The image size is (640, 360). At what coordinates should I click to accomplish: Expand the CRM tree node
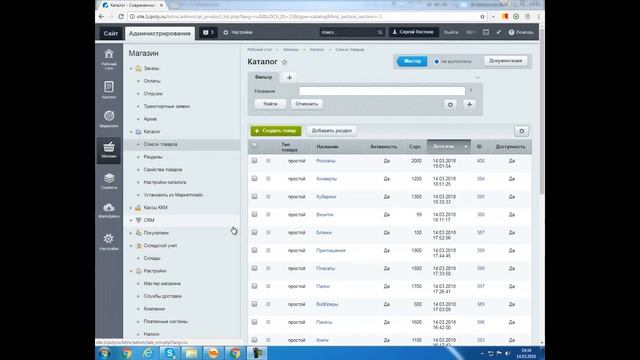click(x=131, y=220)
